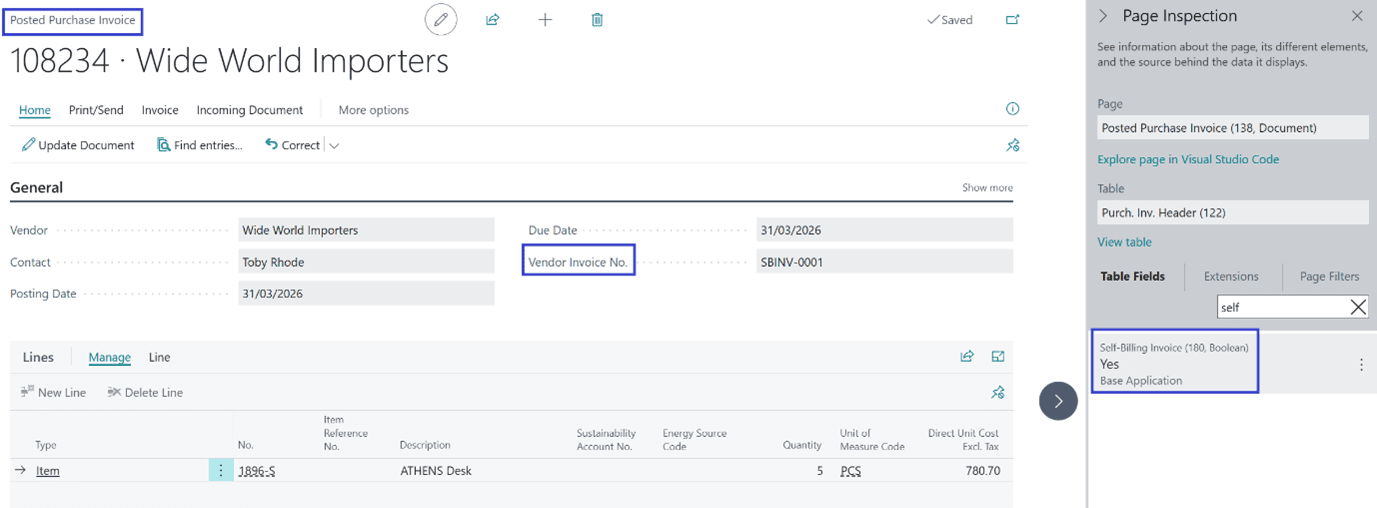Click Update Document button
This screenshot has height=508, width=1377.
(78, 146)
